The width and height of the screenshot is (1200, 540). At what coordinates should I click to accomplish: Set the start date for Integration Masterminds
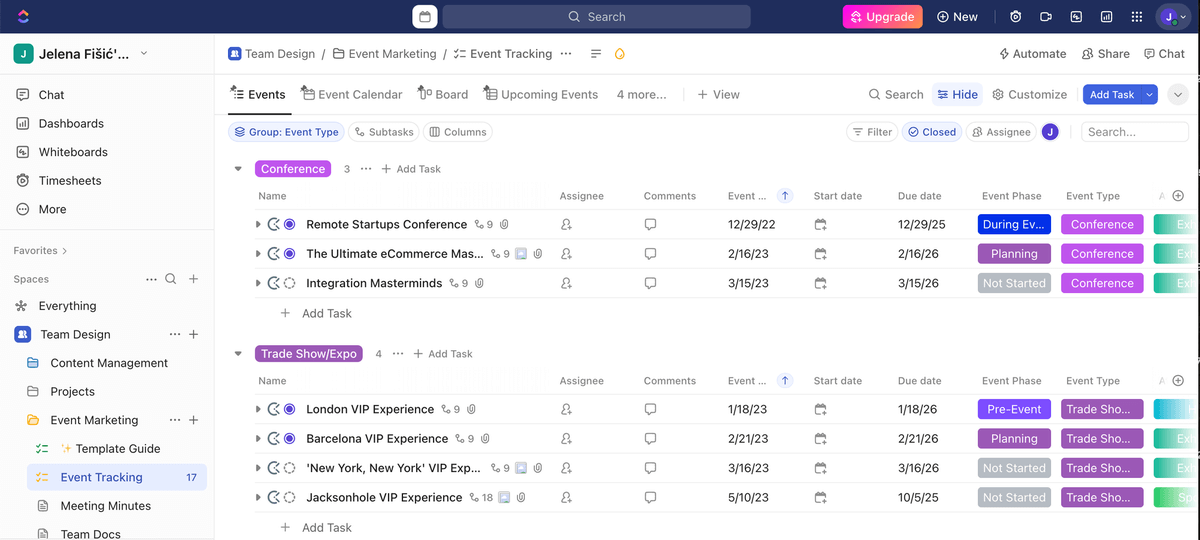(821, 283)
